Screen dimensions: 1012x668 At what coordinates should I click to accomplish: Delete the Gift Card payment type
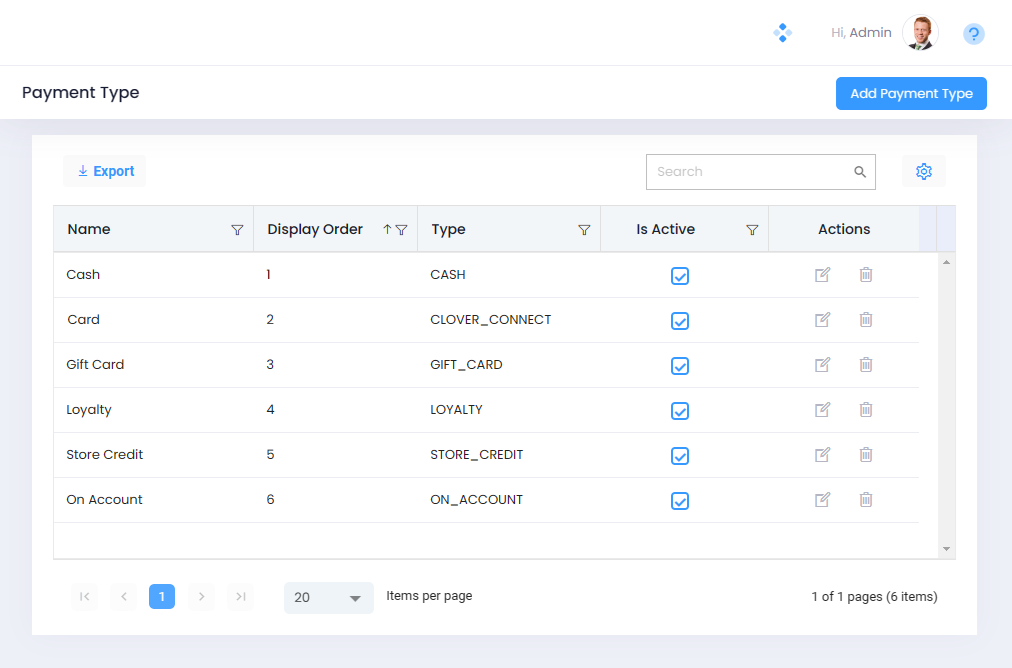click(866, 365)
